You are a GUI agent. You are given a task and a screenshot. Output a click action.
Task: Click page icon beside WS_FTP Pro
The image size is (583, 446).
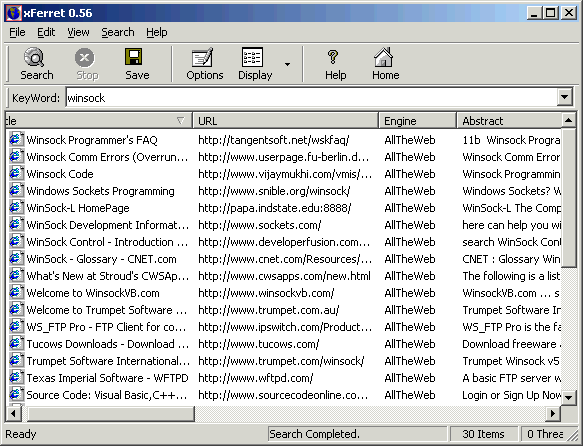[17, 327]
